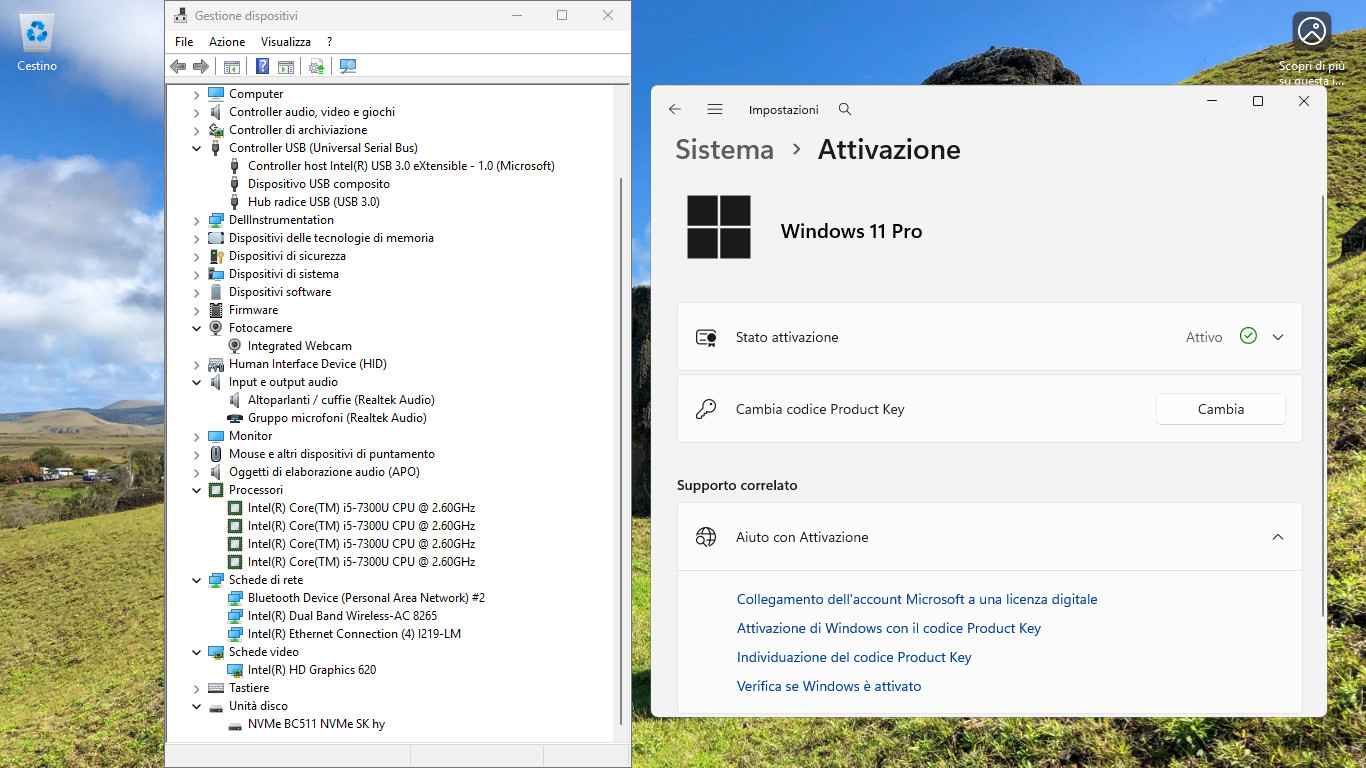Click the update driver toolbar icon
Image resolution: width=1366 pixels, height=768 pixels.
point(317,66)
